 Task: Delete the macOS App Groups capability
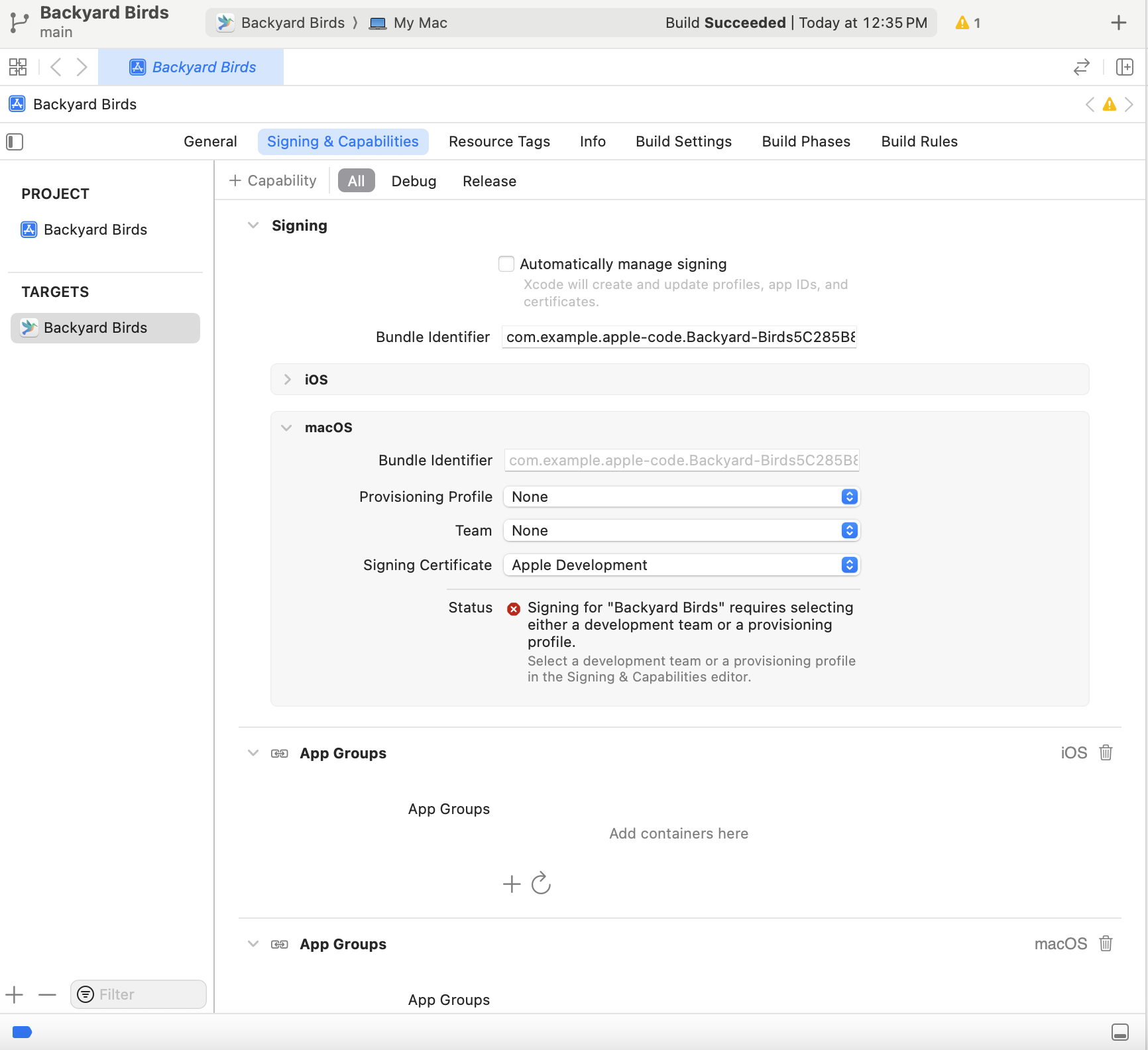[1106, 943]
